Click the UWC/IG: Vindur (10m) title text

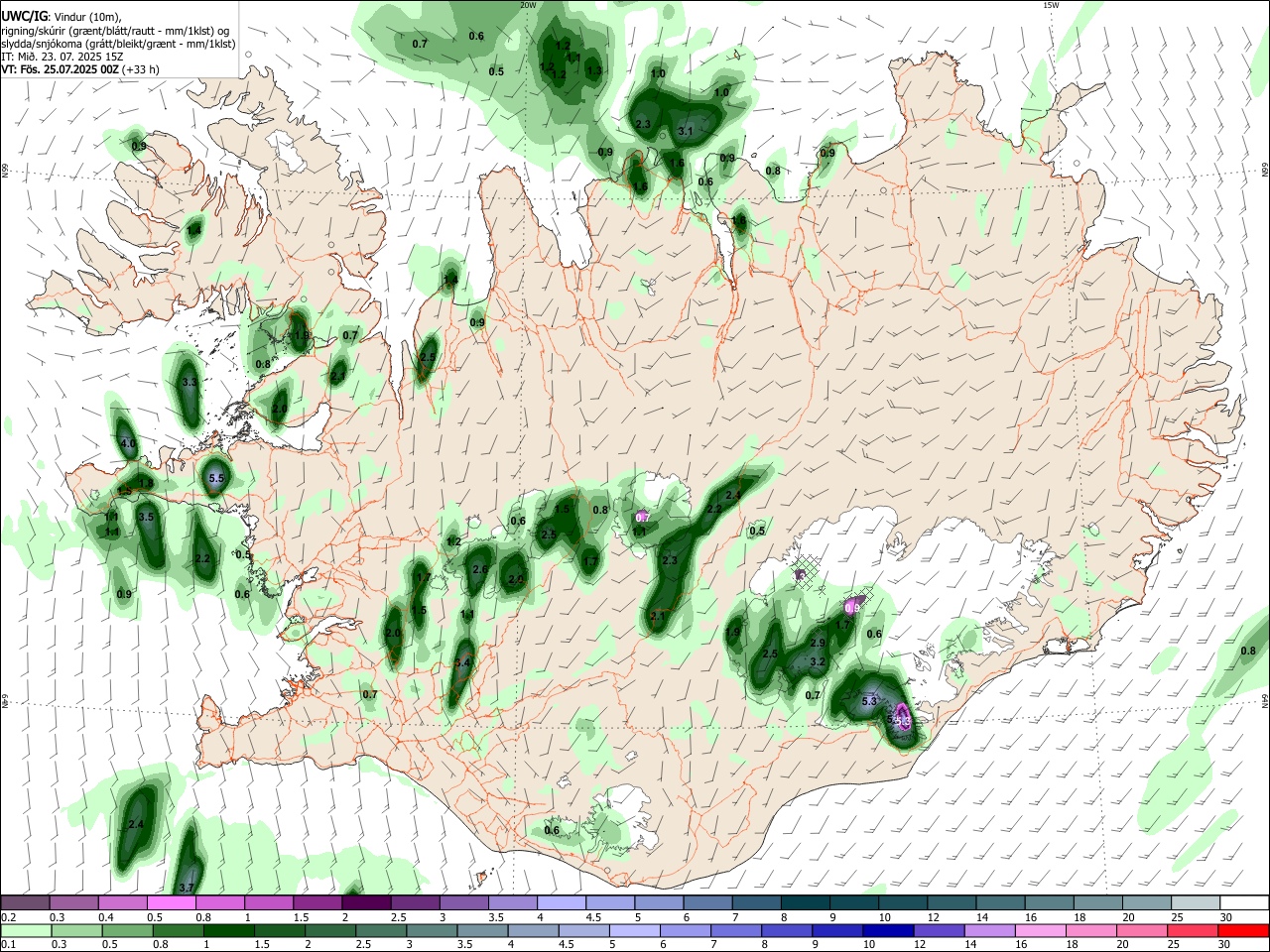click(x=61, y=17)
